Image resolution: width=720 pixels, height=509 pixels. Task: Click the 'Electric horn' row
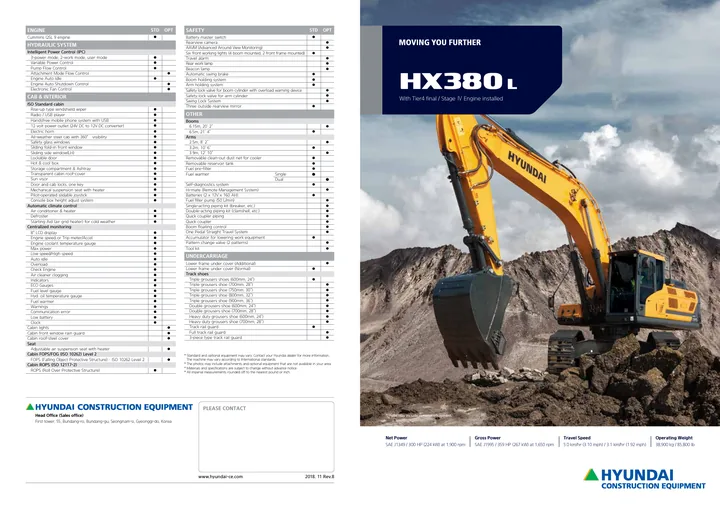click(101, 131)
